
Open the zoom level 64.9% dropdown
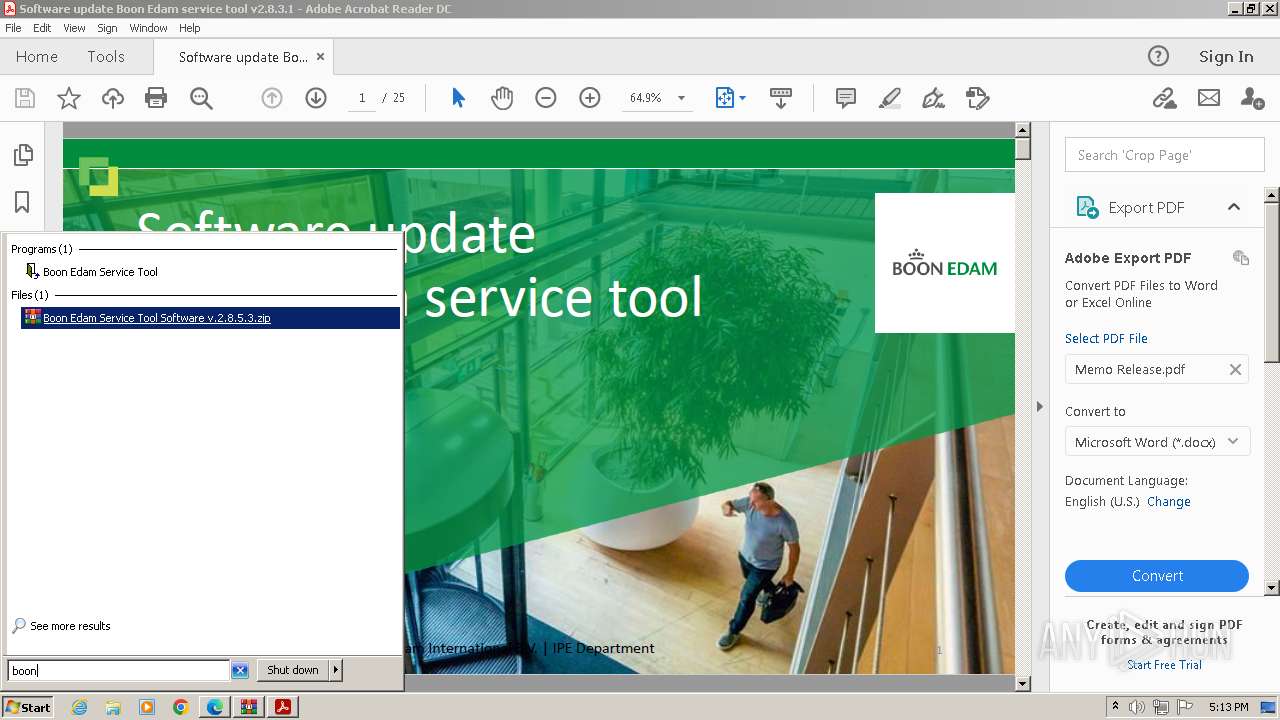tap(681, 98)
